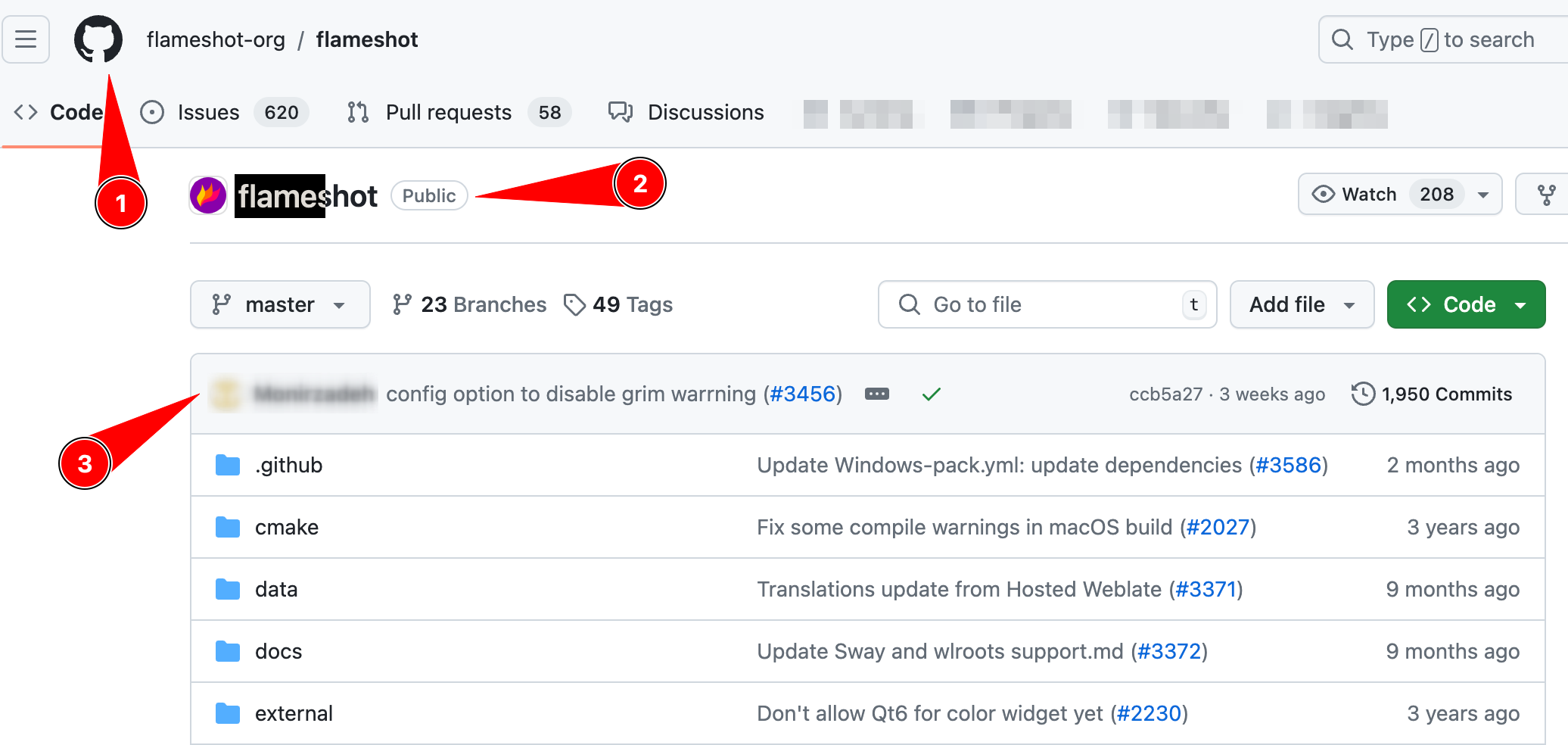Expand commit details ellipsis button
This screenshot has height=745, width=1568.
tap(877, 394)
